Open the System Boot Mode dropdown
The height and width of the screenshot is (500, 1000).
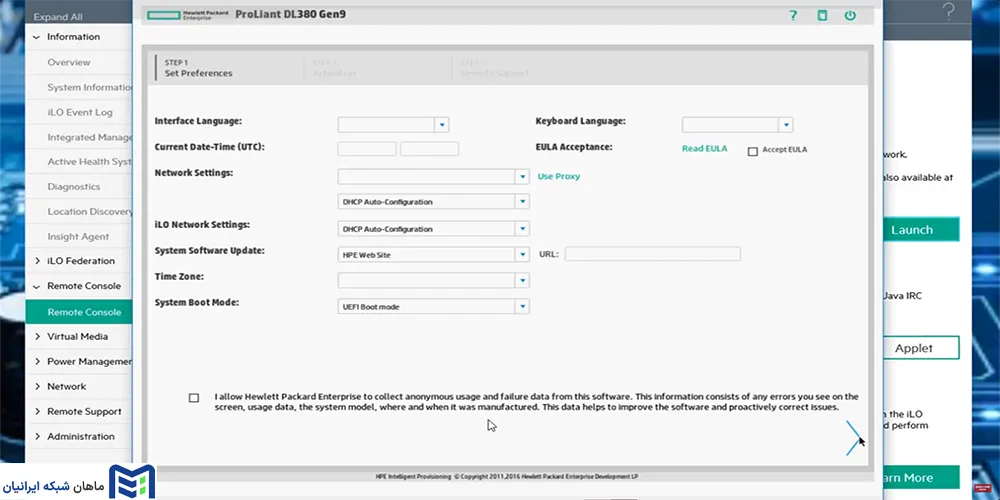point(433,307)
